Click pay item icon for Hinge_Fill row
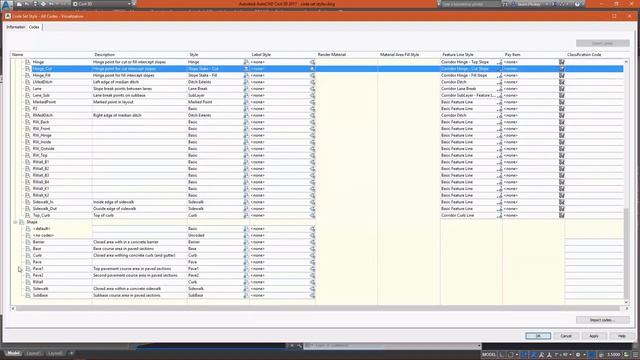The width and height of the screenshot is (640, 360). [x=562, y=76]
